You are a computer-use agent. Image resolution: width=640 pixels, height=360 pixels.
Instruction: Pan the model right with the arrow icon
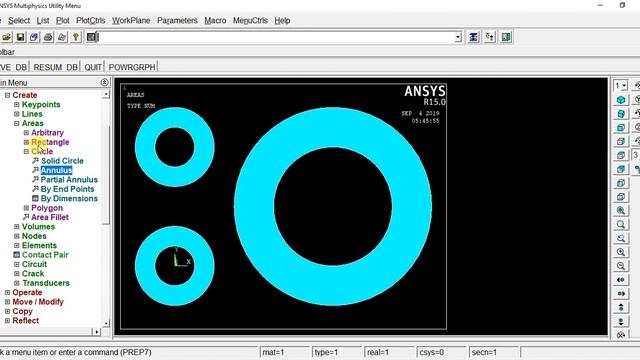point(621,294)
